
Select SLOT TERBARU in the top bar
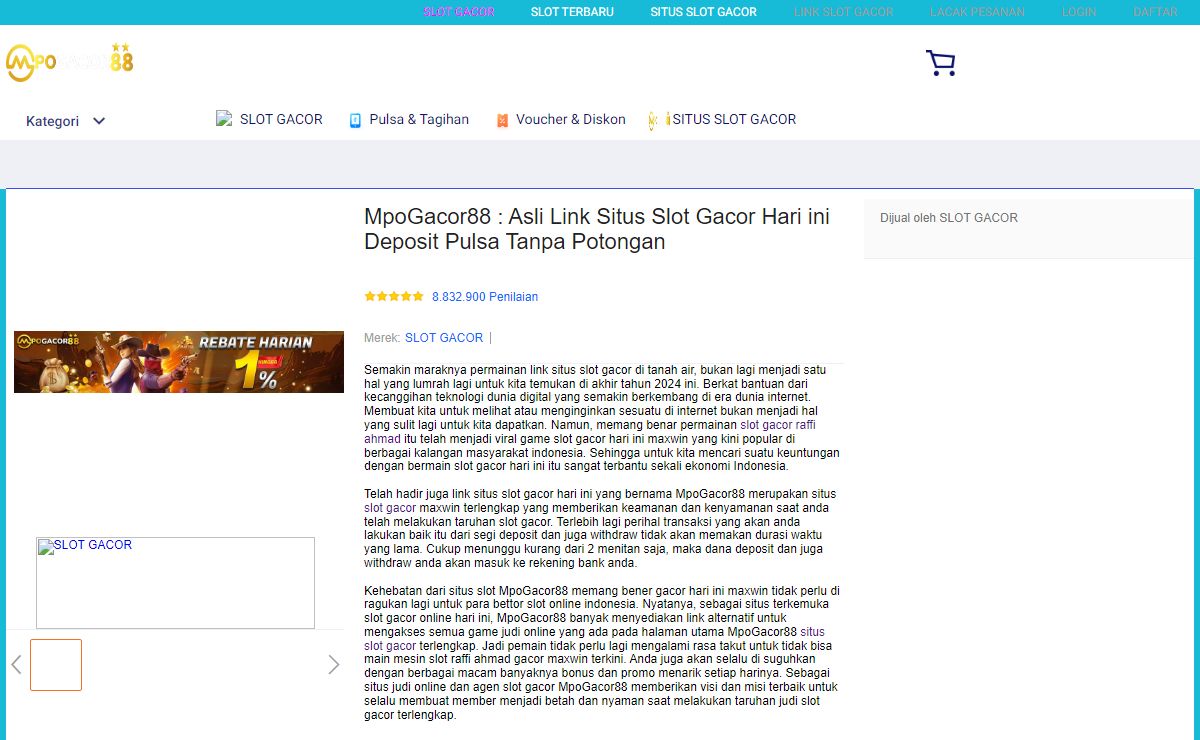(572, 12)
